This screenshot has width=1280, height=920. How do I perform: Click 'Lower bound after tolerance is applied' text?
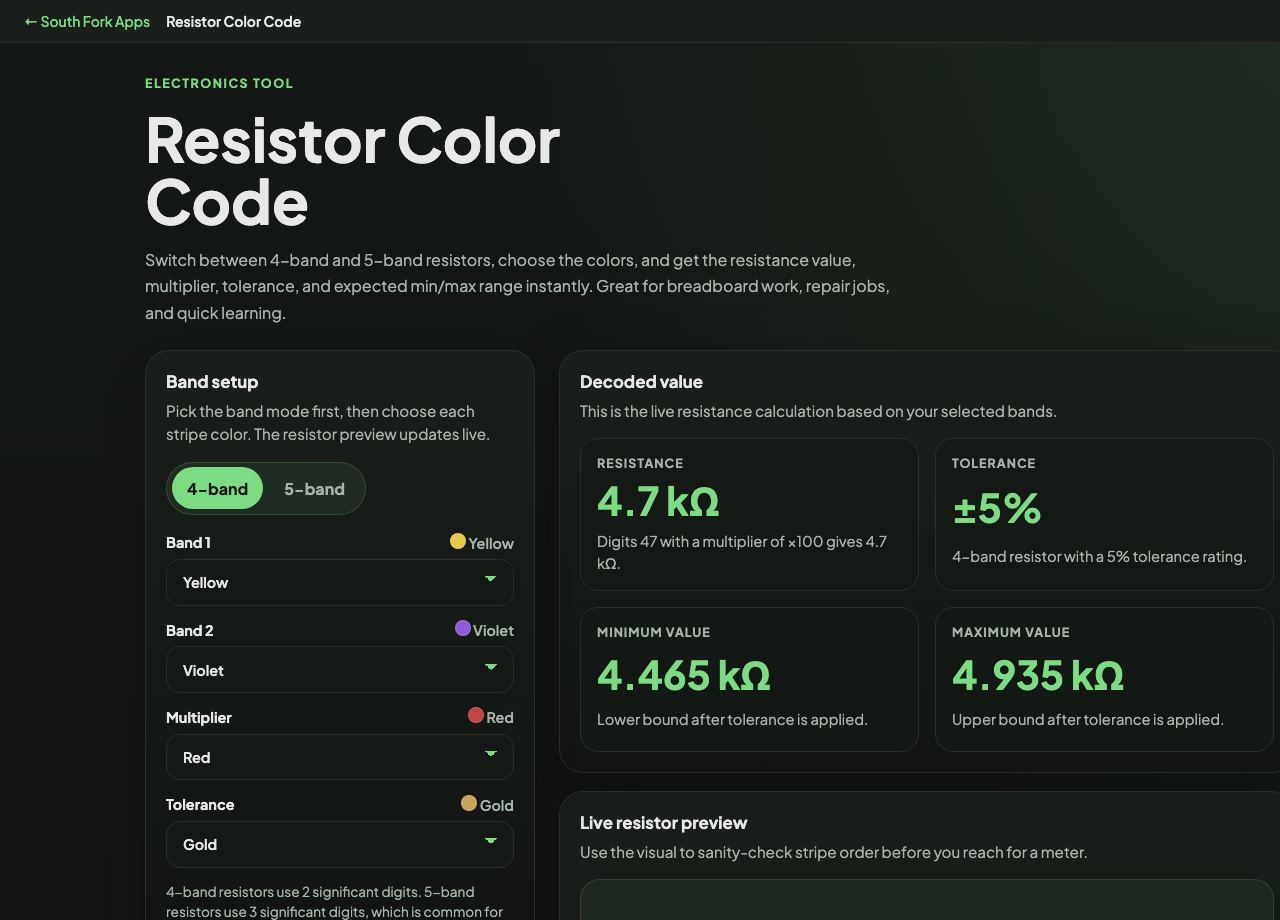pyautogui.click(x=732, y=719)
